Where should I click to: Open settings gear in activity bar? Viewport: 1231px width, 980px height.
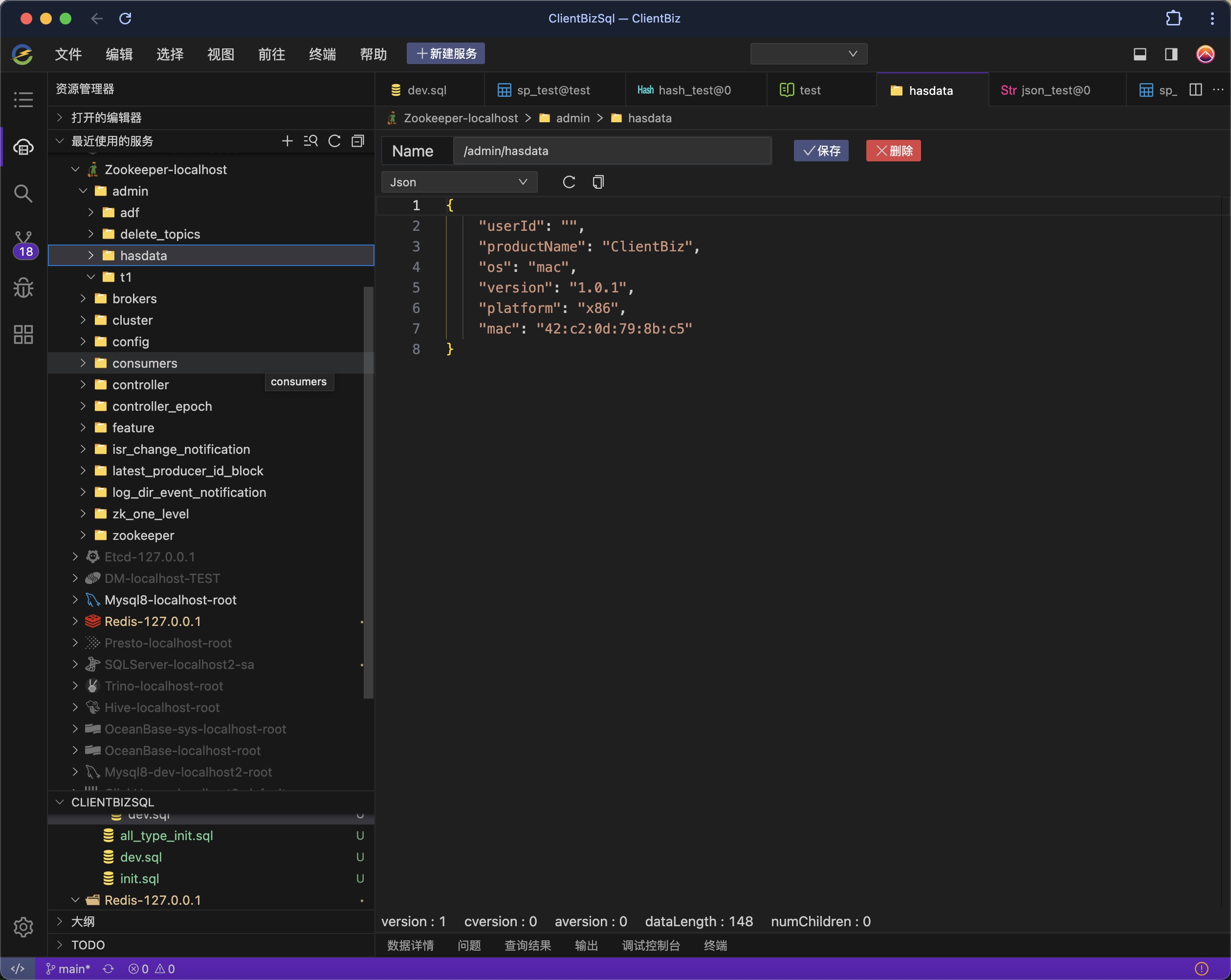pos(23,926)
